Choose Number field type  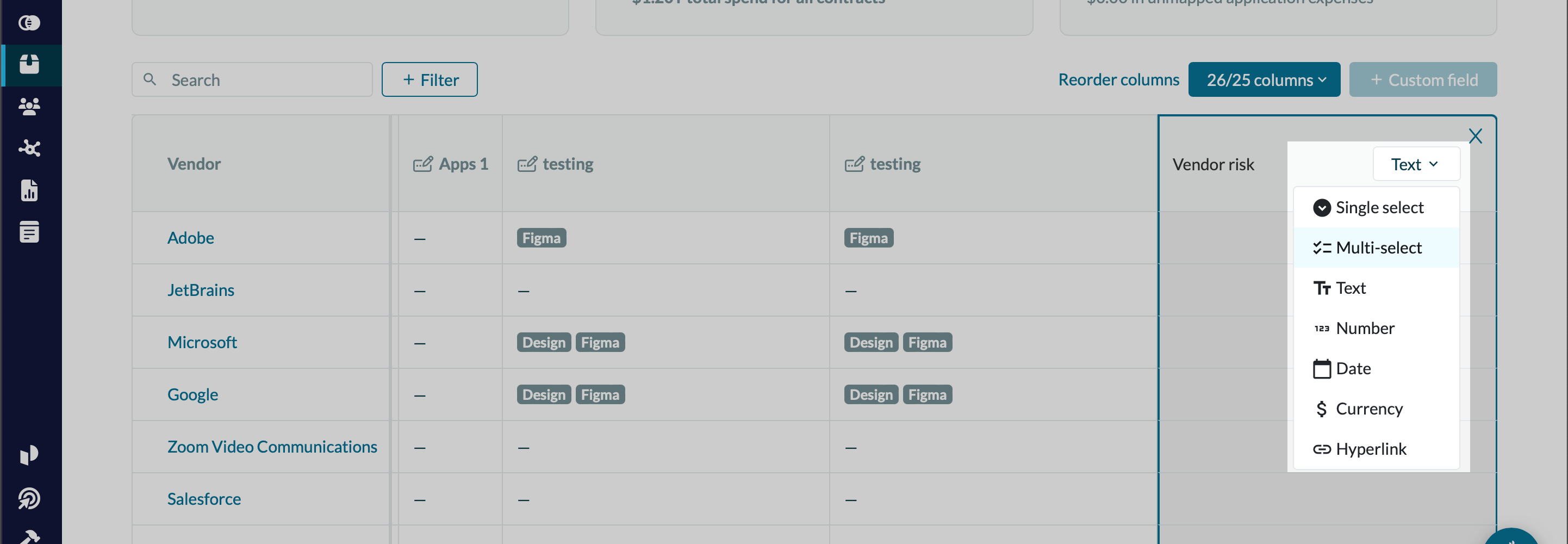1376,327
